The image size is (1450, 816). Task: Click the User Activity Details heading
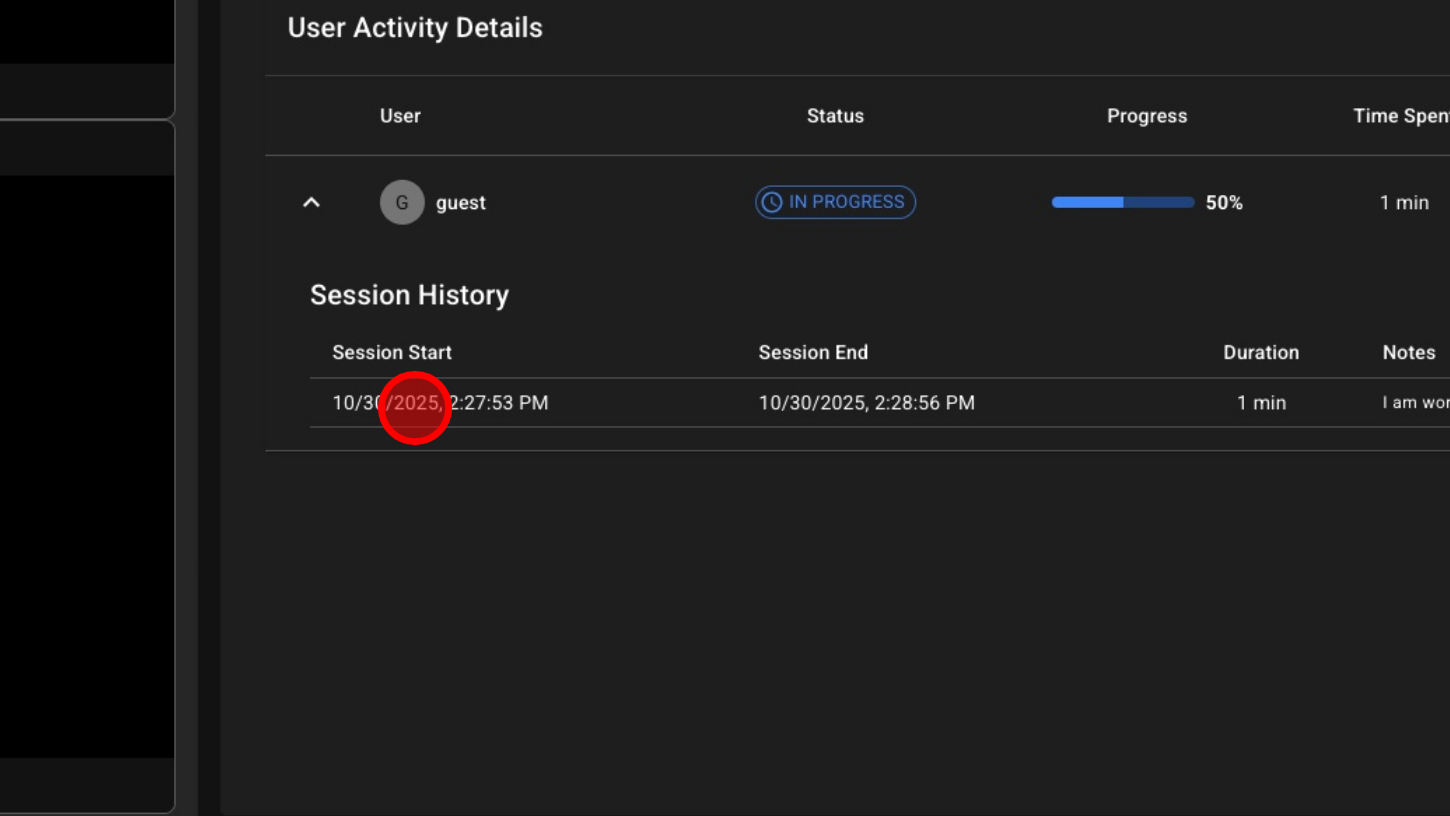coord(415,28)
